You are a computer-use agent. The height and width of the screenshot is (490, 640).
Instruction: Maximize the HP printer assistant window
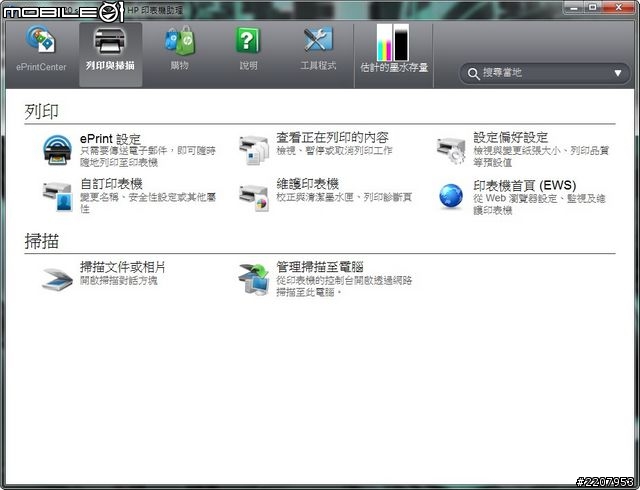pyautogui.click(x=593, y=8)
